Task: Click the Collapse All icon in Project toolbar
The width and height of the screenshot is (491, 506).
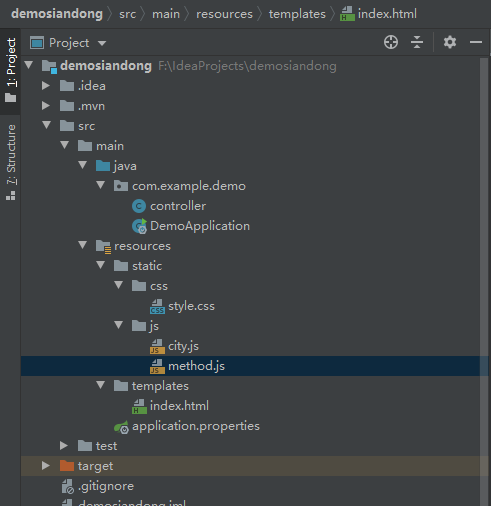Action: 417,42
